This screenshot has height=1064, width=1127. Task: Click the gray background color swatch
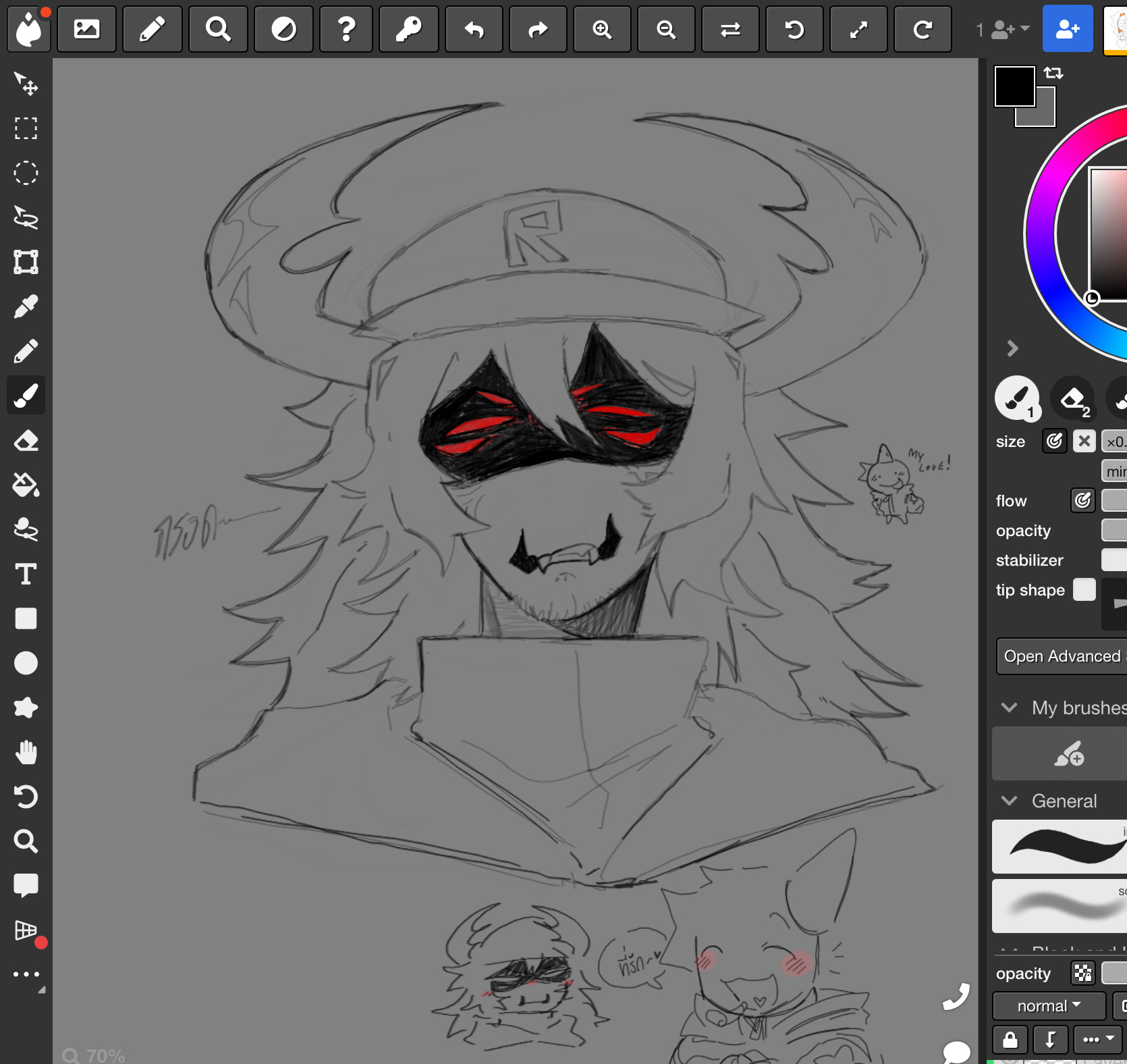(x=1045, y=116)
